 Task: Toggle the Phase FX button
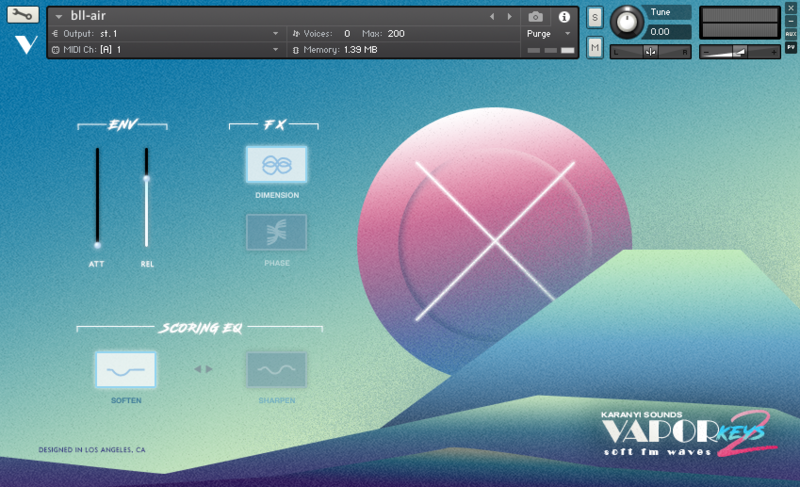pyautogui.click(x=277, y=232)
